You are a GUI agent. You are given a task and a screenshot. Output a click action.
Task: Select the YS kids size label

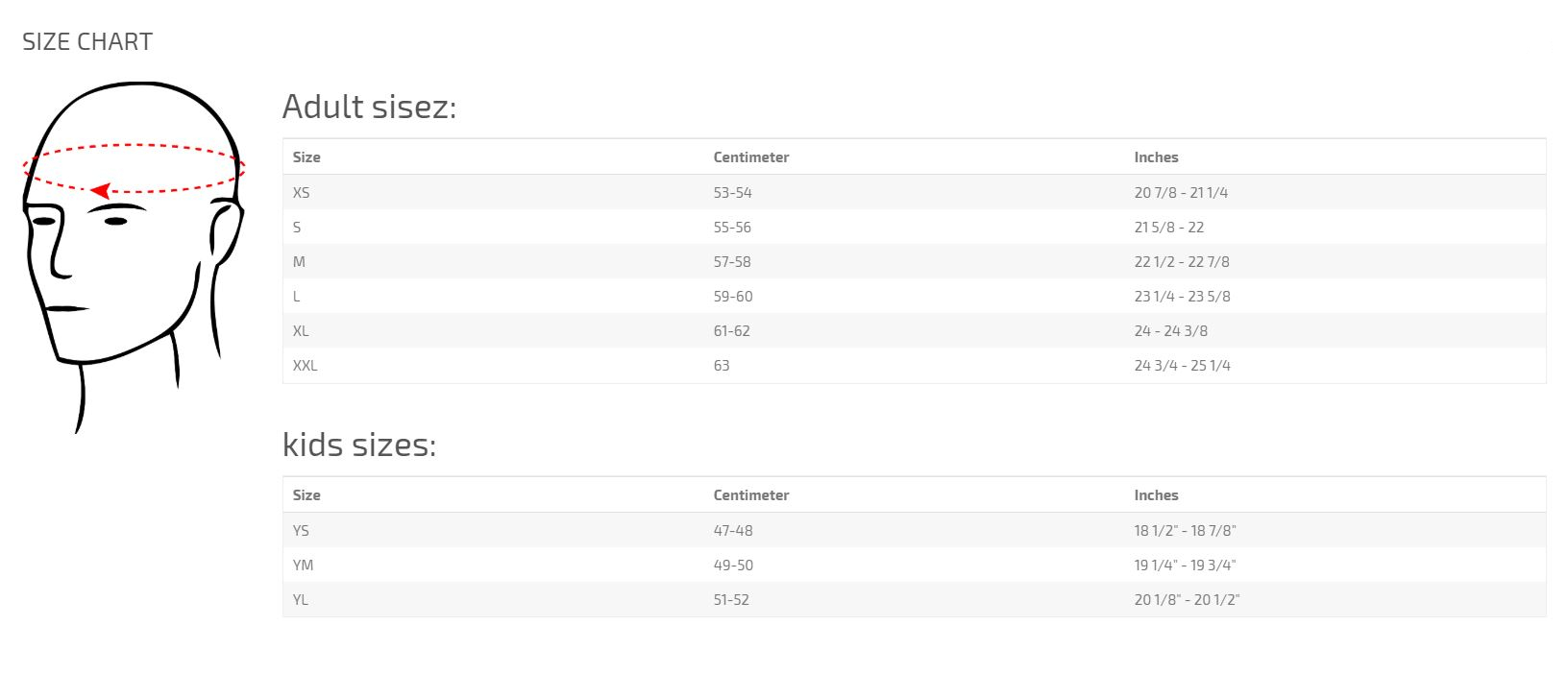tap(302, 531)
